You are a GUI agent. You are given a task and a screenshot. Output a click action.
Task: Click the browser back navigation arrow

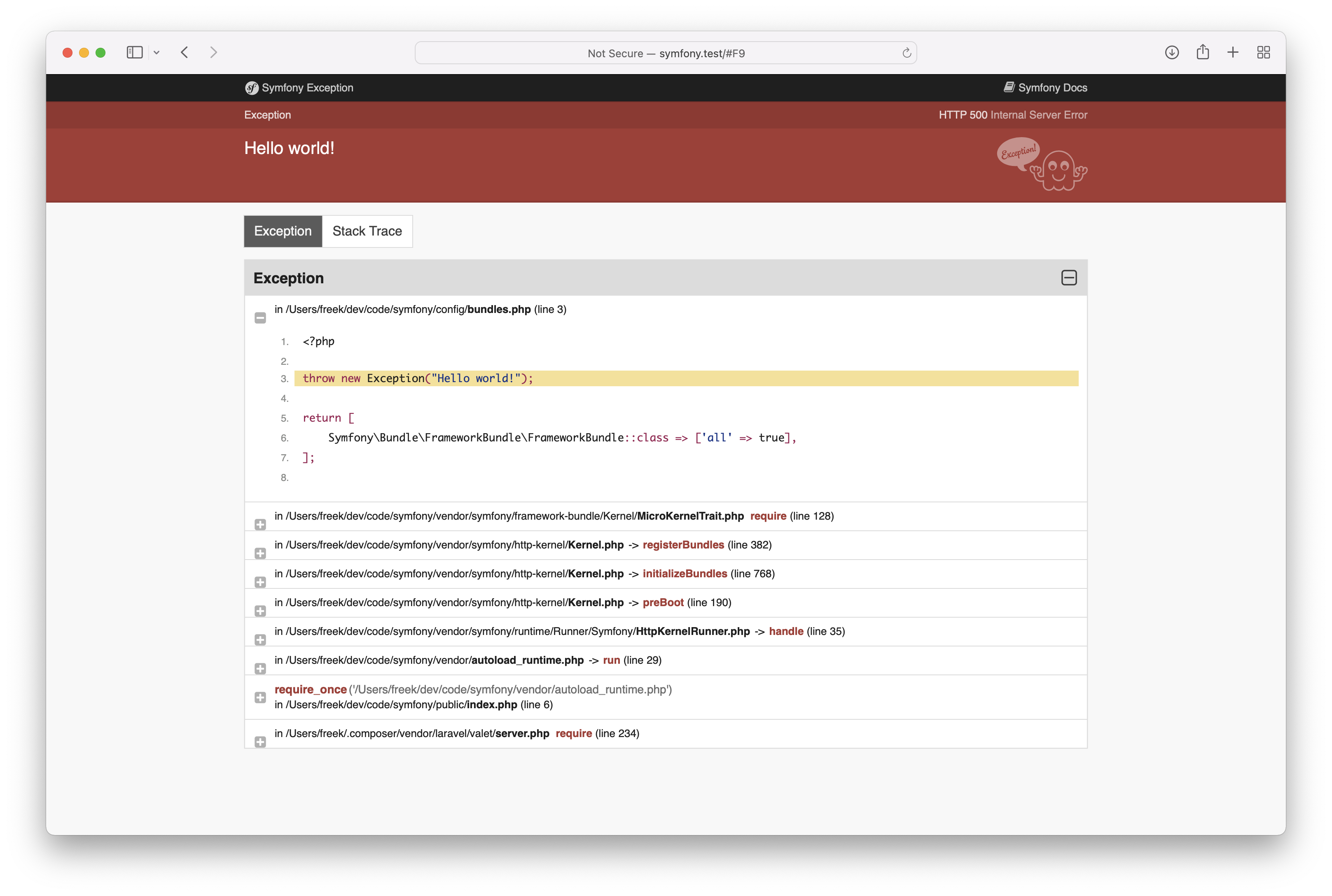pyautogui.click(x=185, y=52)
